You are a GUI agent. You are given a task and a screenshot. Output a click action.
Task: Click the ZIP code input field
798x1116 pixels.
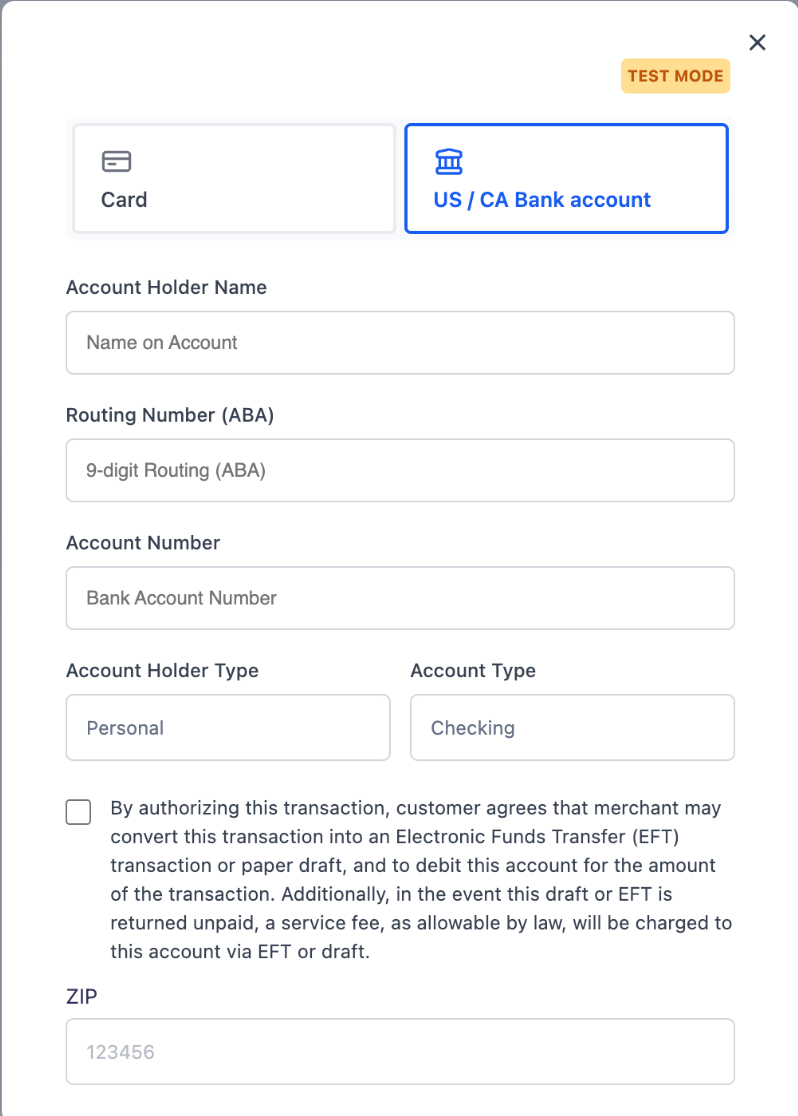coord(400,1052)
